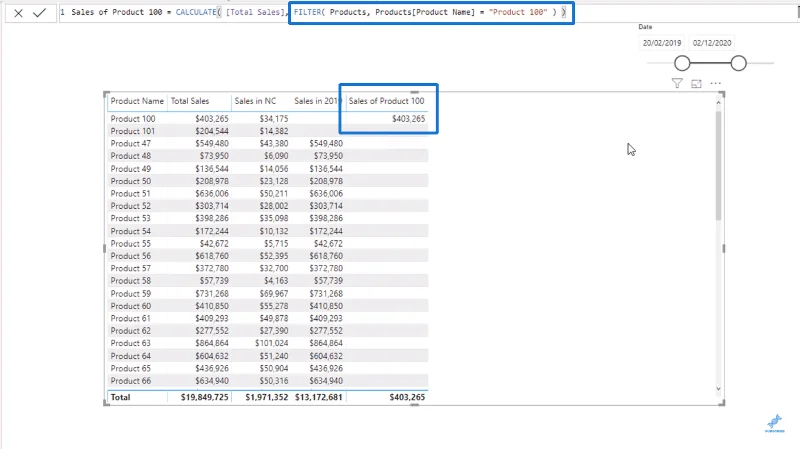Select the Product 47 row name

coord(131,143)
